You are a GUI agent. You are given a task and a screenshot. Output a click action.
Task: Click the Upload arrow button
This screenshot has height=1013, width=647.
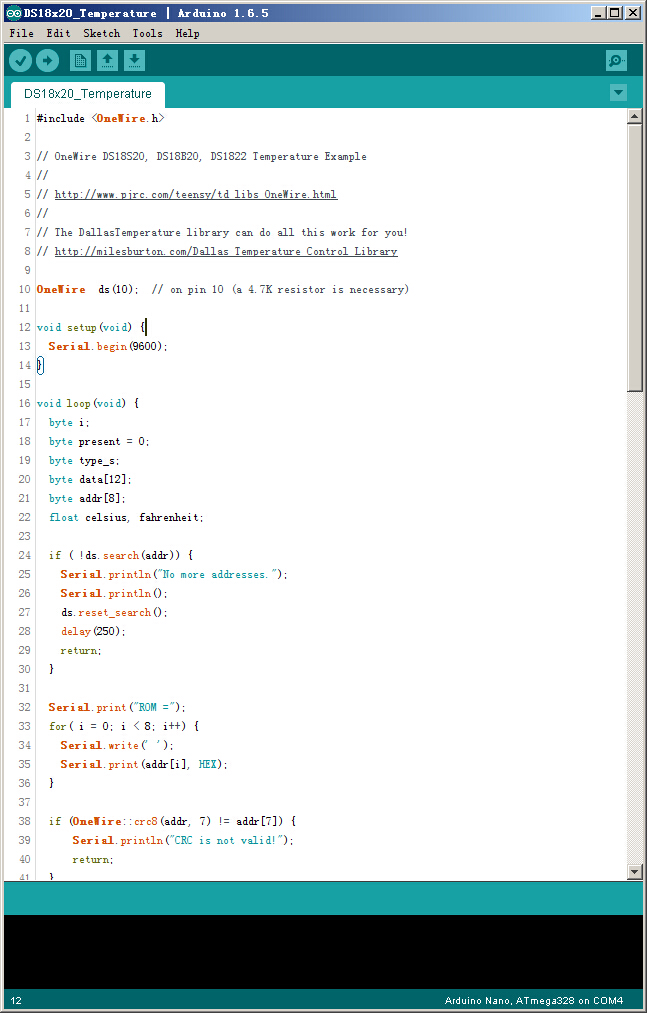(47, 61)
